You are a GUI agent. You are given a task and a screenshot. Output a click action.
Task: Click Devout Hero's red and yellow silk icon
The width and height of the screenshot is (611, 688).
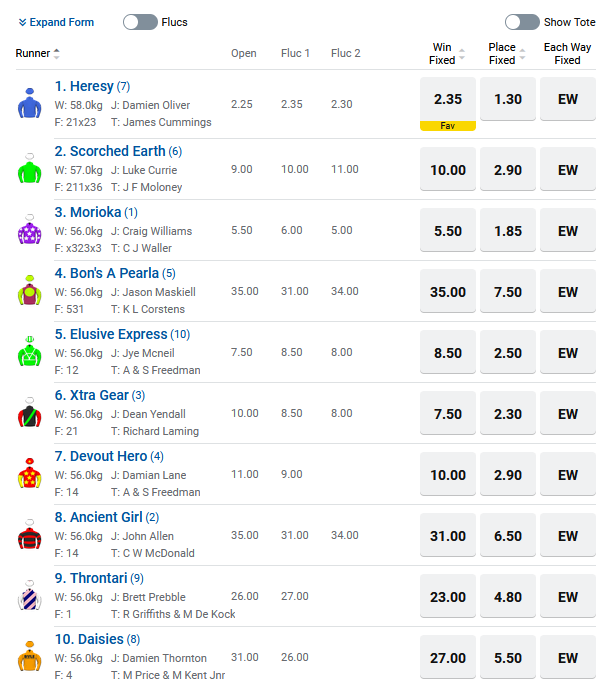(28, 474)
